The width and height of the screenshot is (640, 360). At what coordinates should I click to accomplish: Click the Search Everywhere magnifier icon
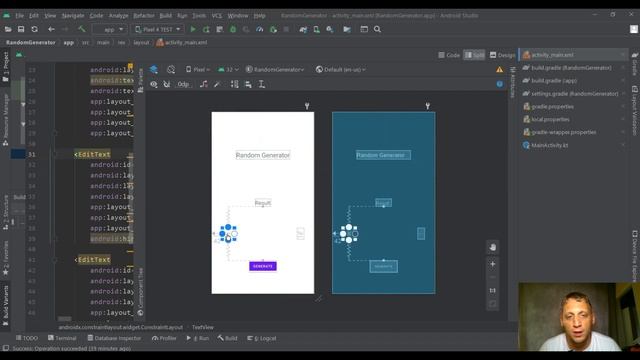[378, 29]
